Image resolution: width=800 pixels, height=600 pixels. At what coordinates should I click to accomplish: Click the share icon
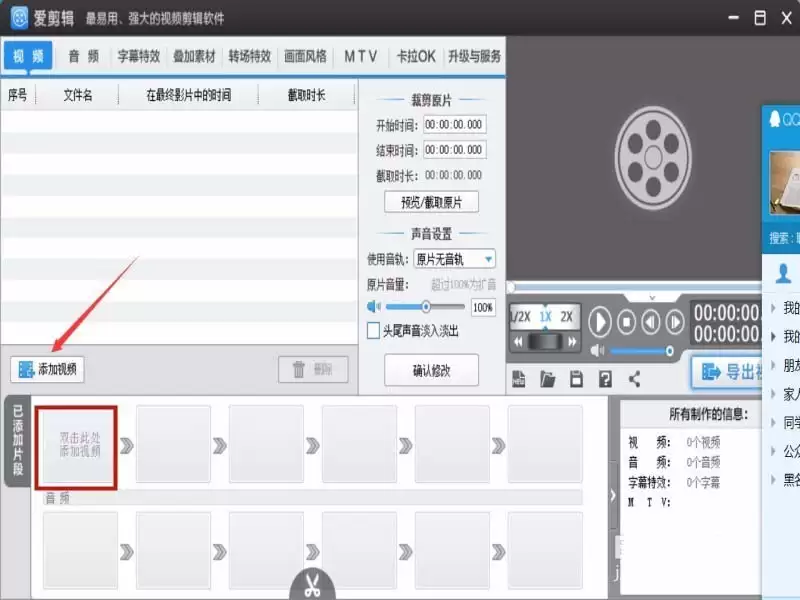coord(634,379)
